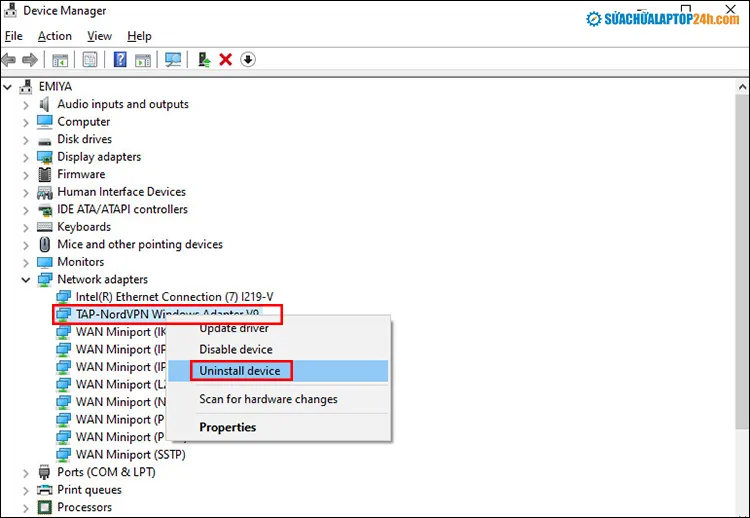Screen dimensions: 750x518
Task: Click the Properties toolbar icon
Action: click(x=90, y=60)
